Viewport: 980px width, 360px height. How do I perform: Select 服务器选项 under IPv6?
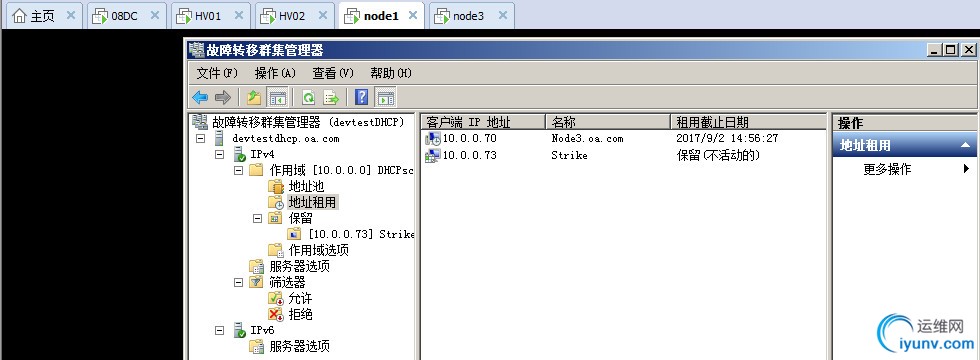click(x=299, y=346)
